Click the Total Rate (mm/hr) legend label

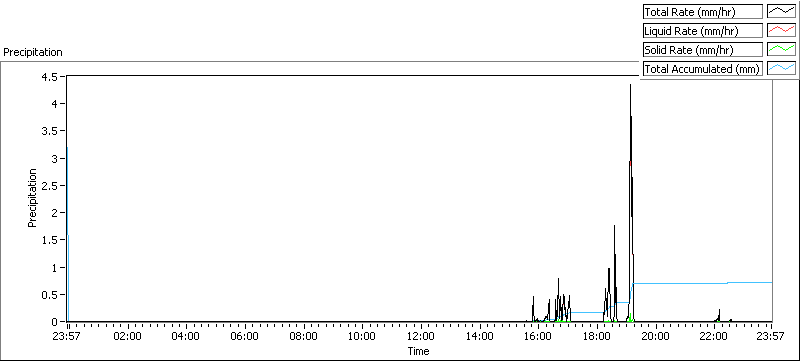coord(702,12)
